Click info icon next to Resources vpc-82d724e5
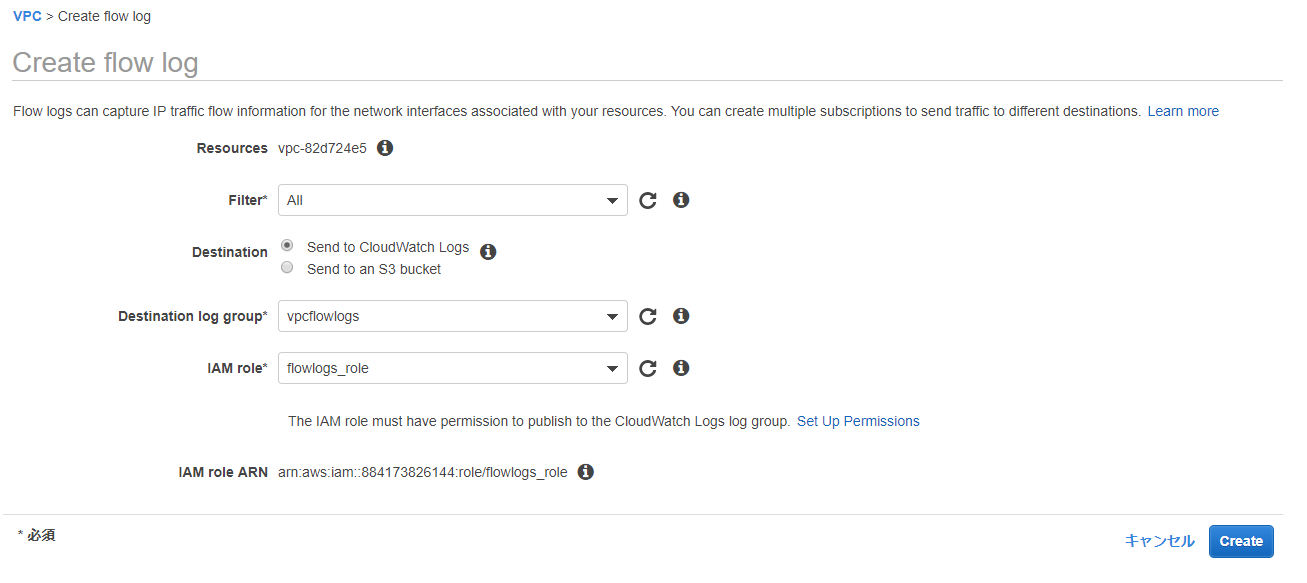This screenshot has width=1307, height=583. pos(385,148)
